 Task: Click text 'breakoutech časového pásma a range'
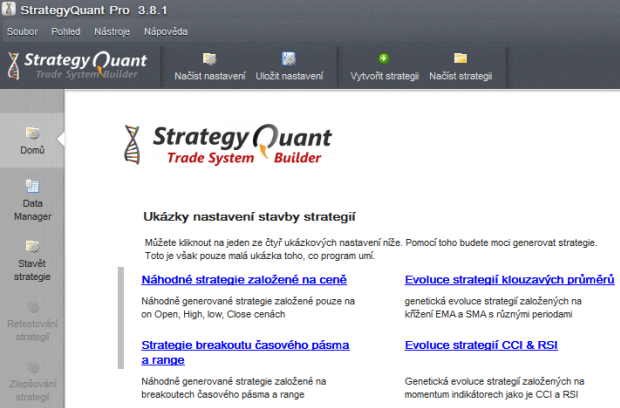click(223, 395)
